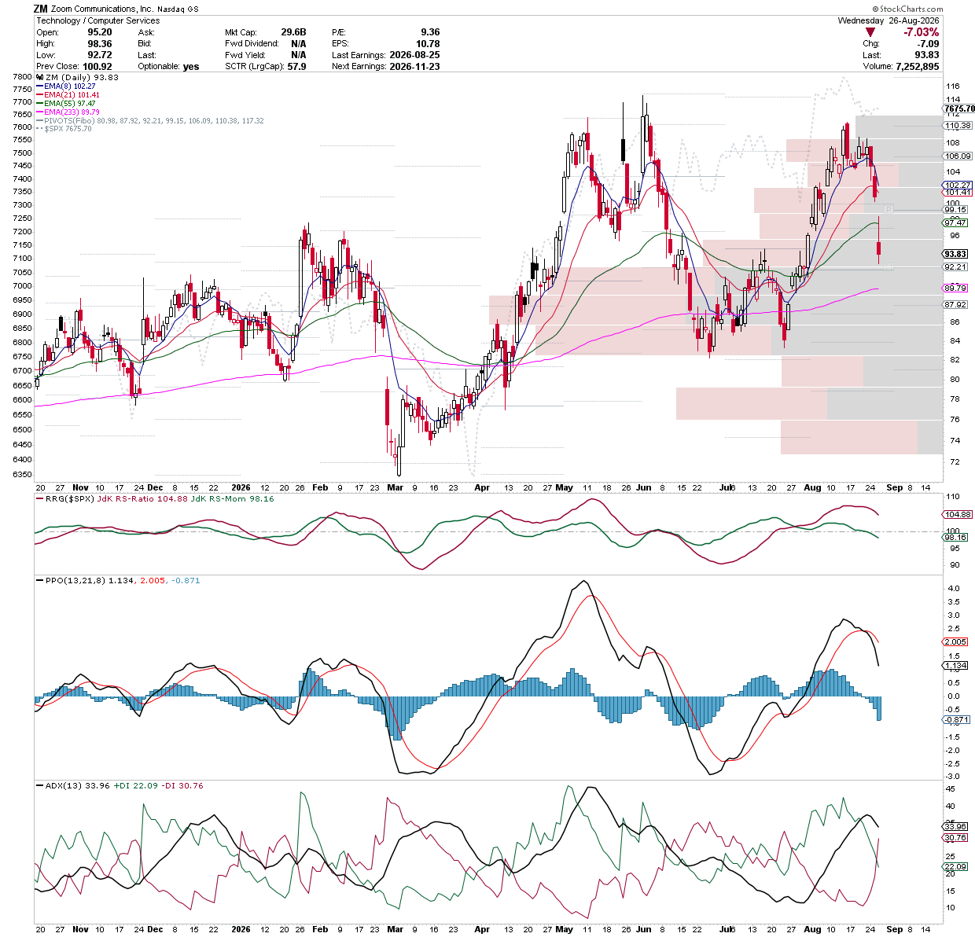Click the EPS value 10.78
The width and height of the screenshot is (975, 937).
pos(428,44)
